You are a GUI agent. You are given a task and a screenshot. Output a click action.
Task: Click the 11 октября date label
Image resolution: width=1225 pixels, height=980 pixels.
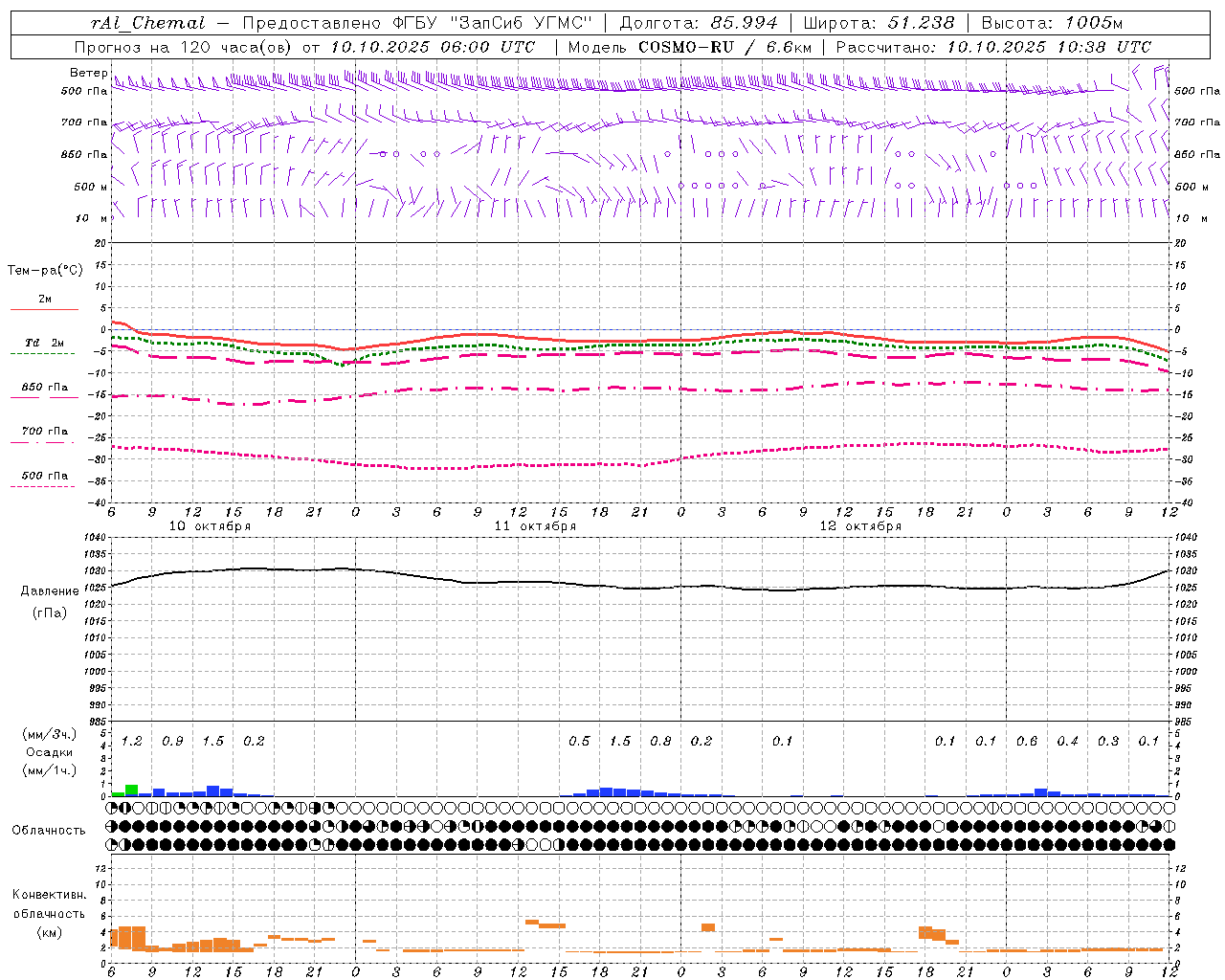pyautogui.click(x=535, y=526)
